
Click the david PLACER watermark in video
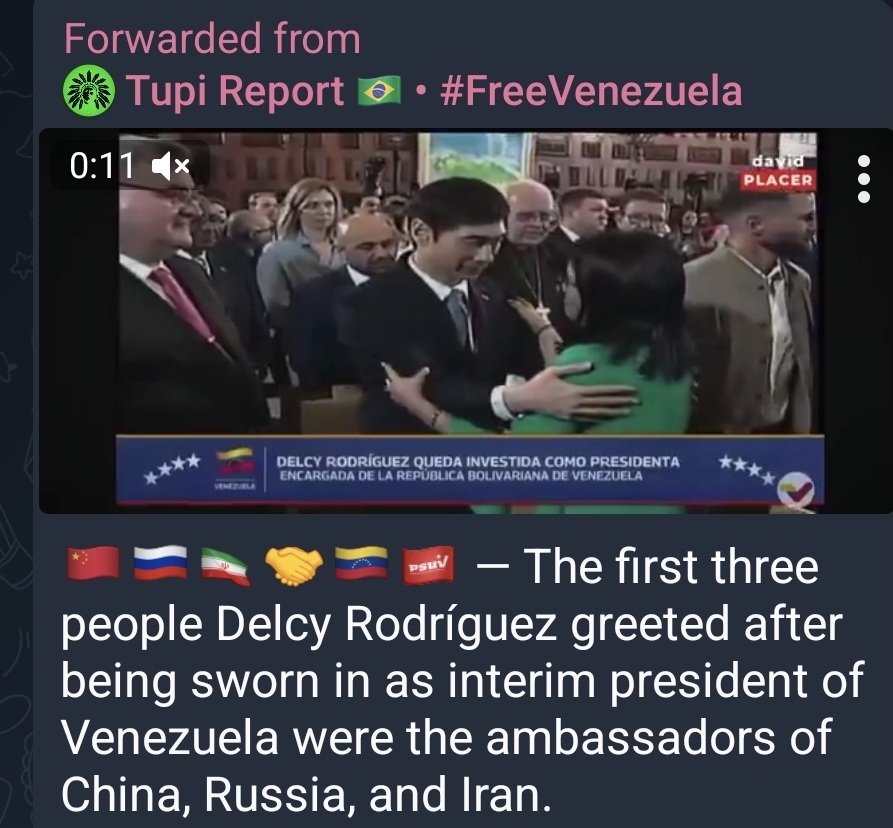(x=778, y=171)
